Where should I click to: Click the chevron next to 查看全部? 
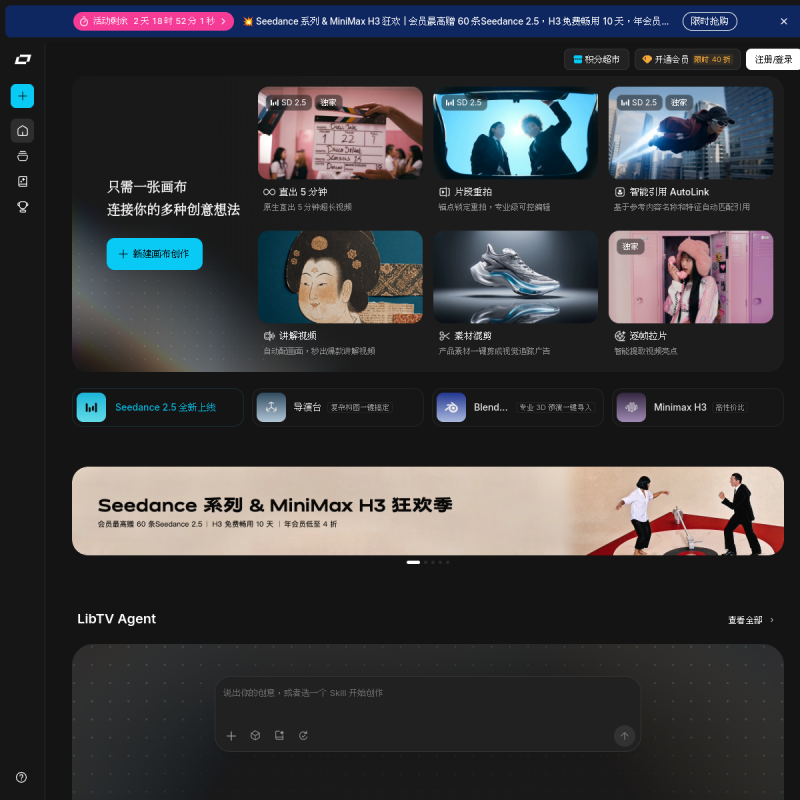[x=771, y=620]
